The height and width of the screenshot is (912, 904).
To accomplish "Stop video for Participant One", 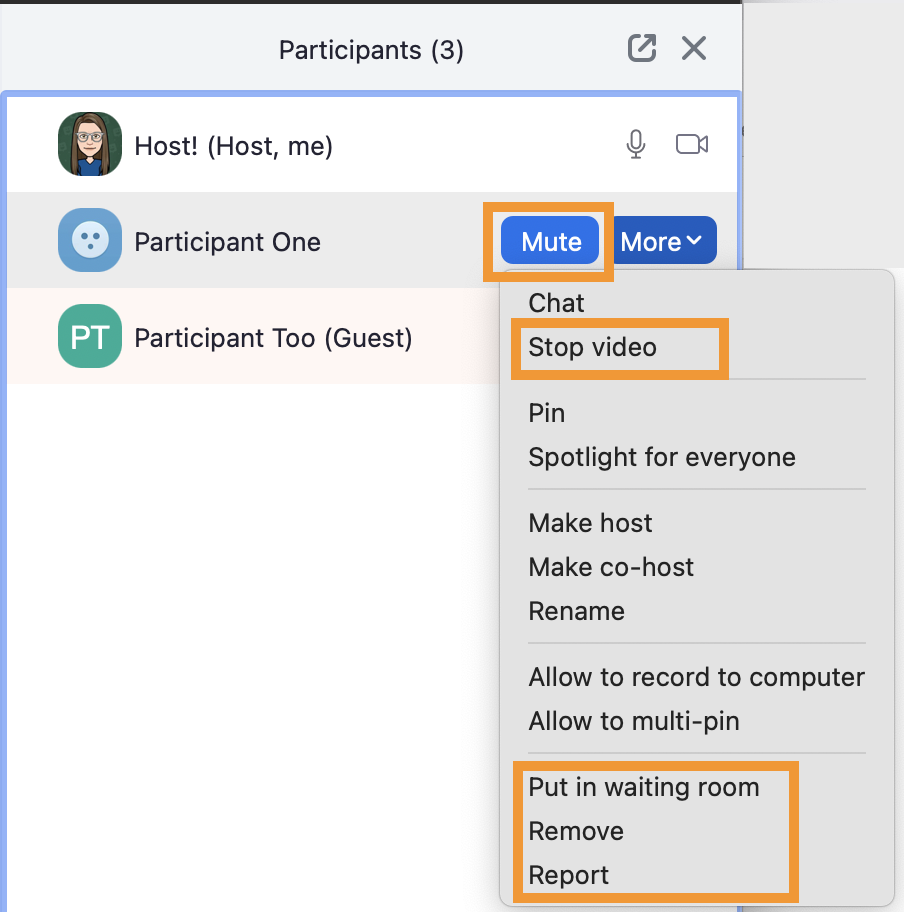I will point(593,347).
